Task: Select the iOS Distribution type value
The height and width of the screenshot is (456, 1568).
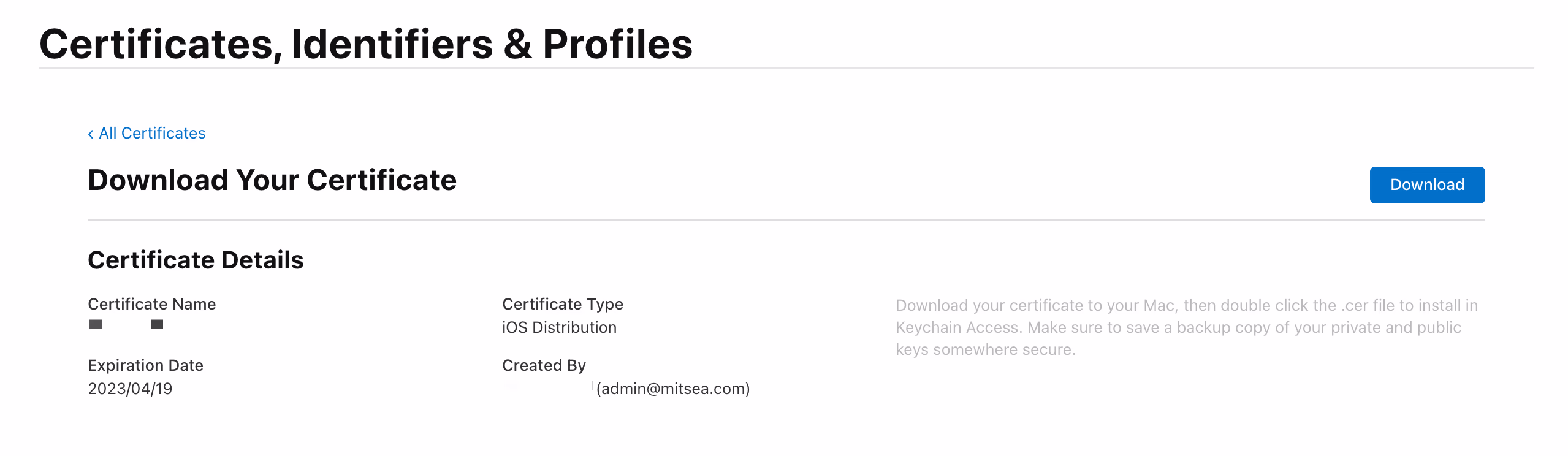Action: point(559,327)
